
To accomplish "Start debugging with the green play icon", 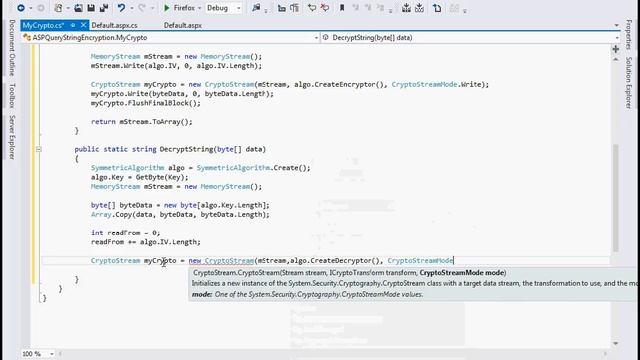I will click(167, 8).
